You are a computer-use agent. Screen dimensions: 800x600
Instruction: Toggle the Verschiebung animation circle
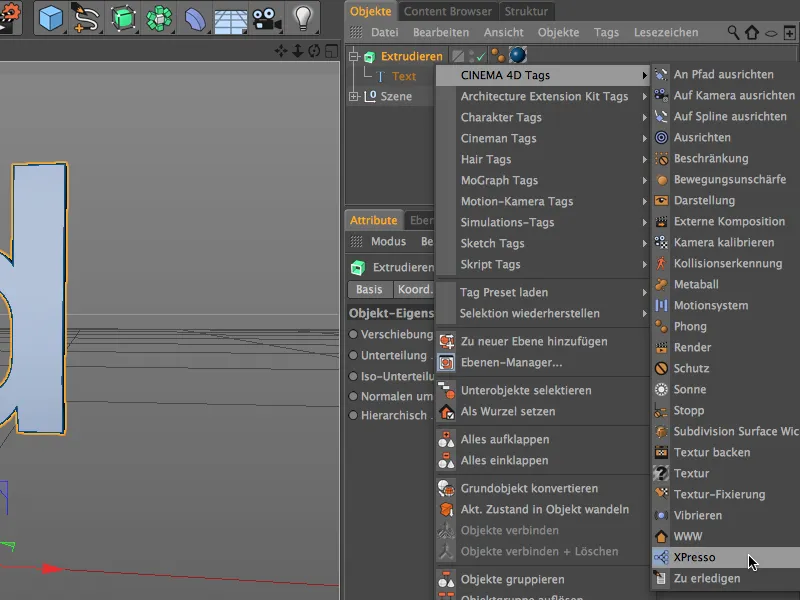[353, 334]
